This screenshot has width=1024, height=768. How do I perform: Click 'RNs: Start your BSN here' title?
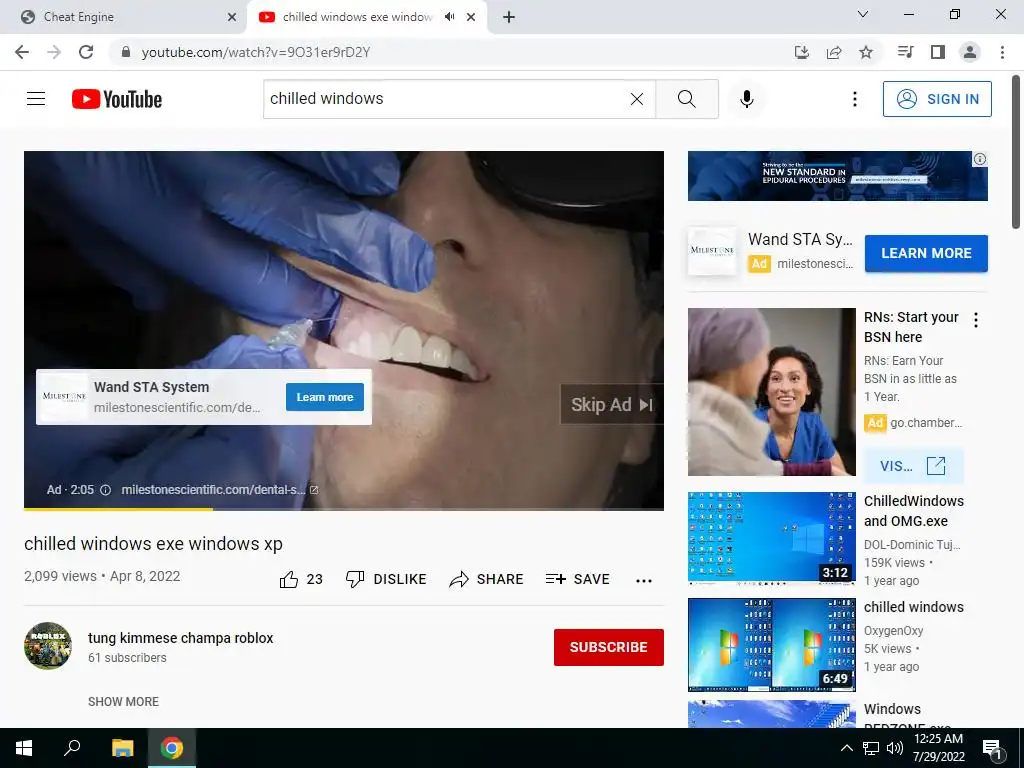[x=911, y=327]
